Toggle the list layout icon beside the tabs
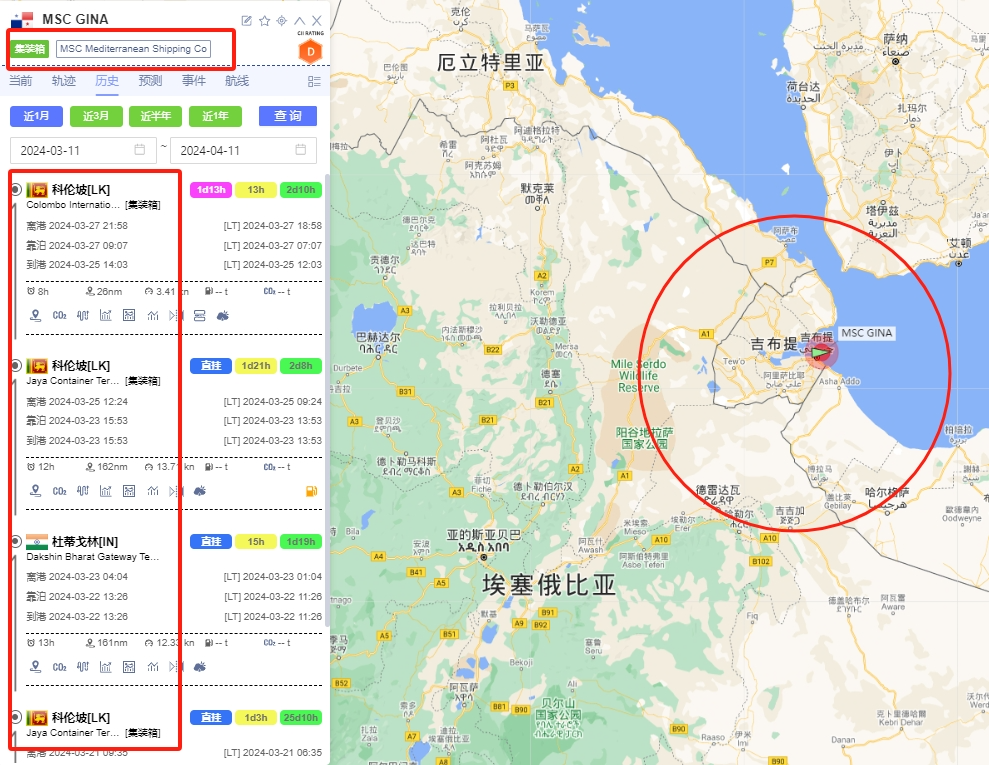Screen dimensions: 989x765 point(314,81)
